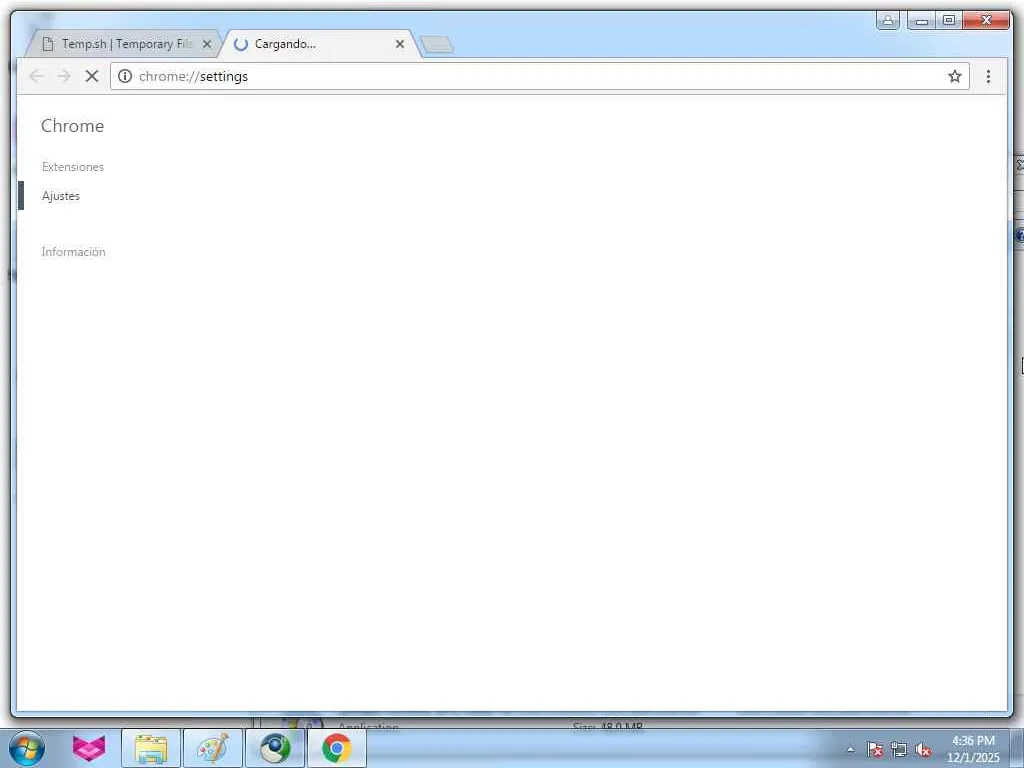View site information icon in address bar
The height and width of the screenshot is (768, 1024).
(x=125, y=76)
